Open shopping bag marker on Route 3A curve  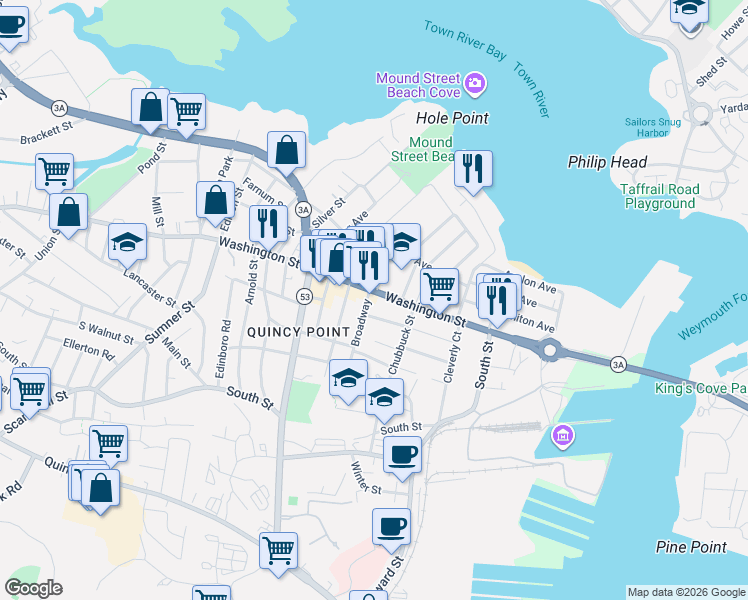[x=286, y=152]
